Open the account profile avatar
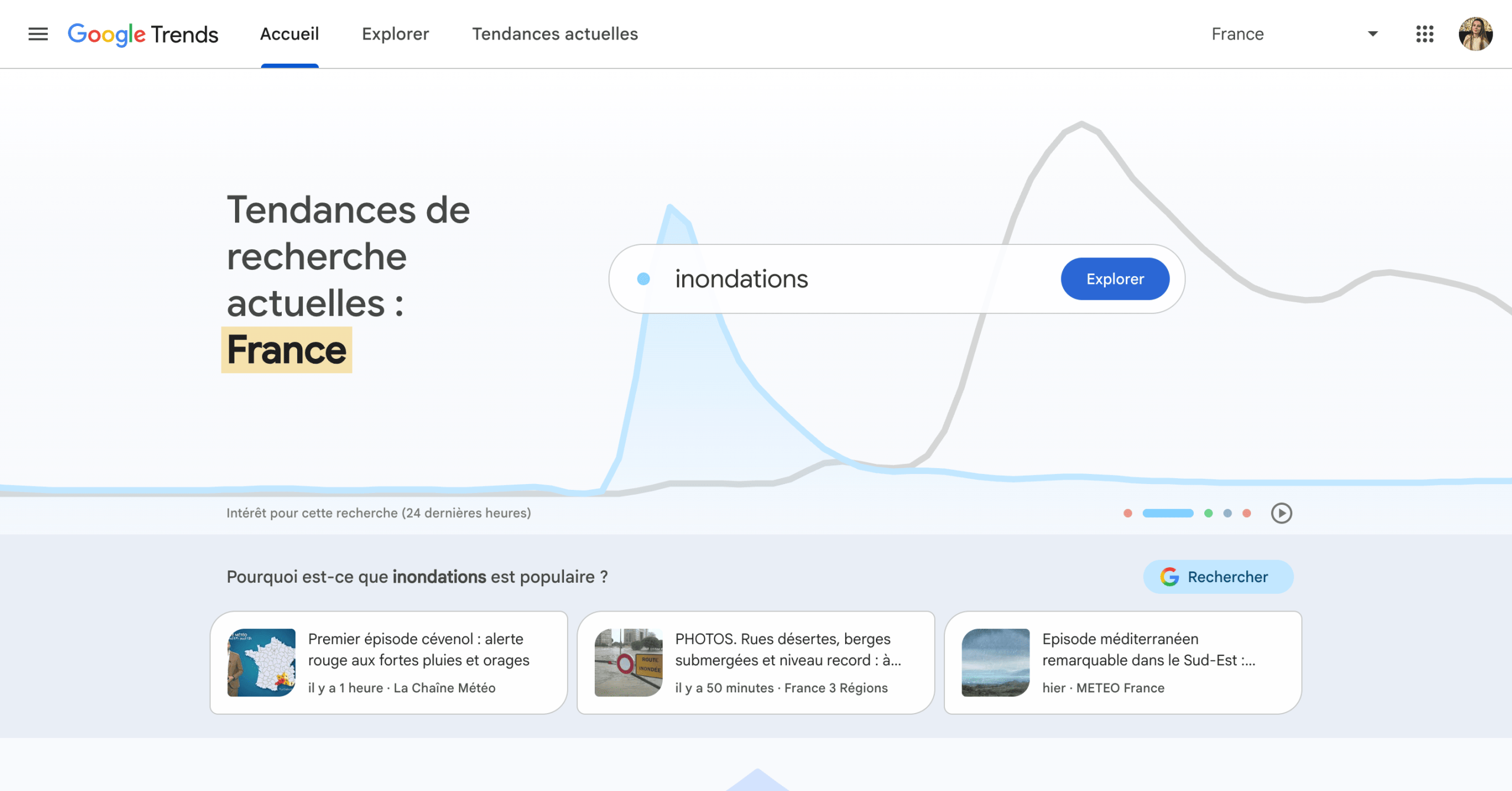 pos(1475,34)
